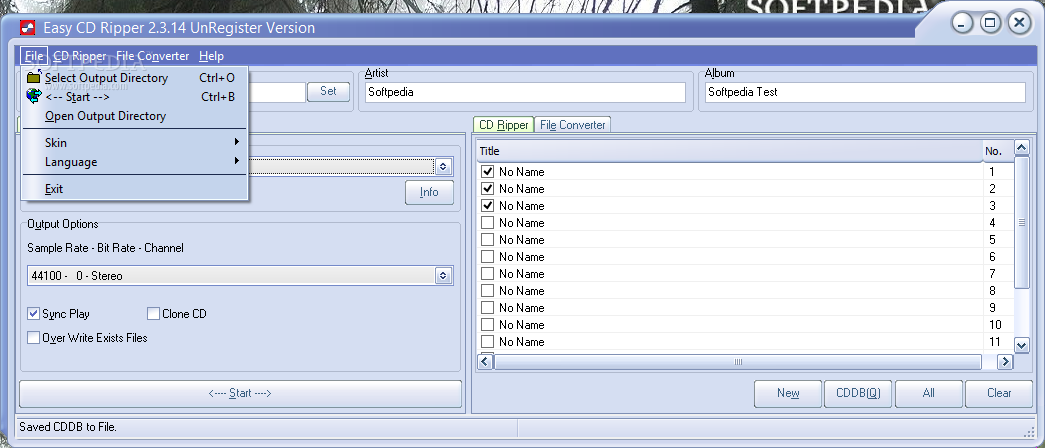Click the No. column header
The width and height of the screenshot is (1045, 448).
pos(997,151)
